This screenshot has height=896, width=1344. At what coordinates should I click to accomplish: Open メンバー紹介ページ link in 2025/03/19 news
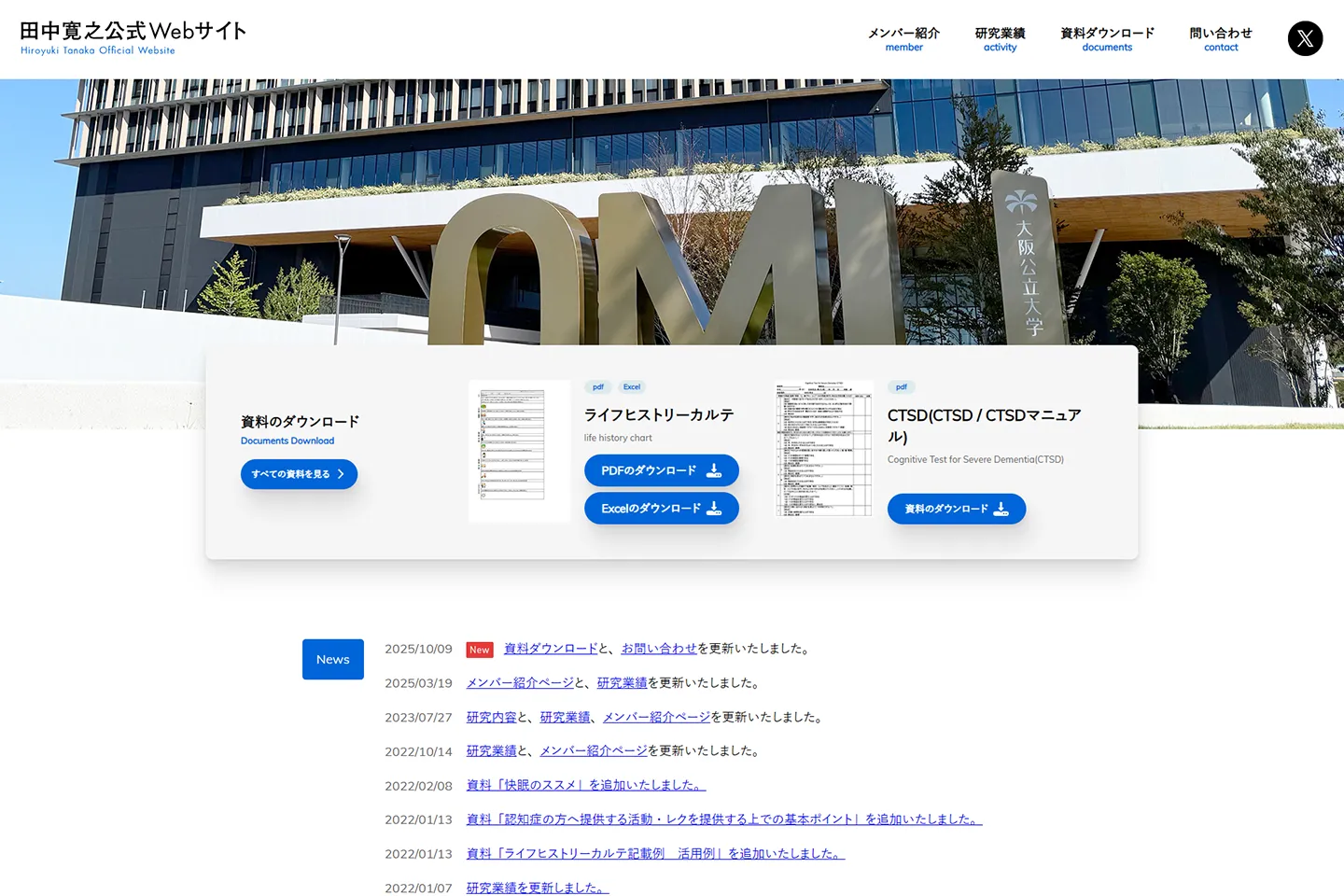point(520,683)
